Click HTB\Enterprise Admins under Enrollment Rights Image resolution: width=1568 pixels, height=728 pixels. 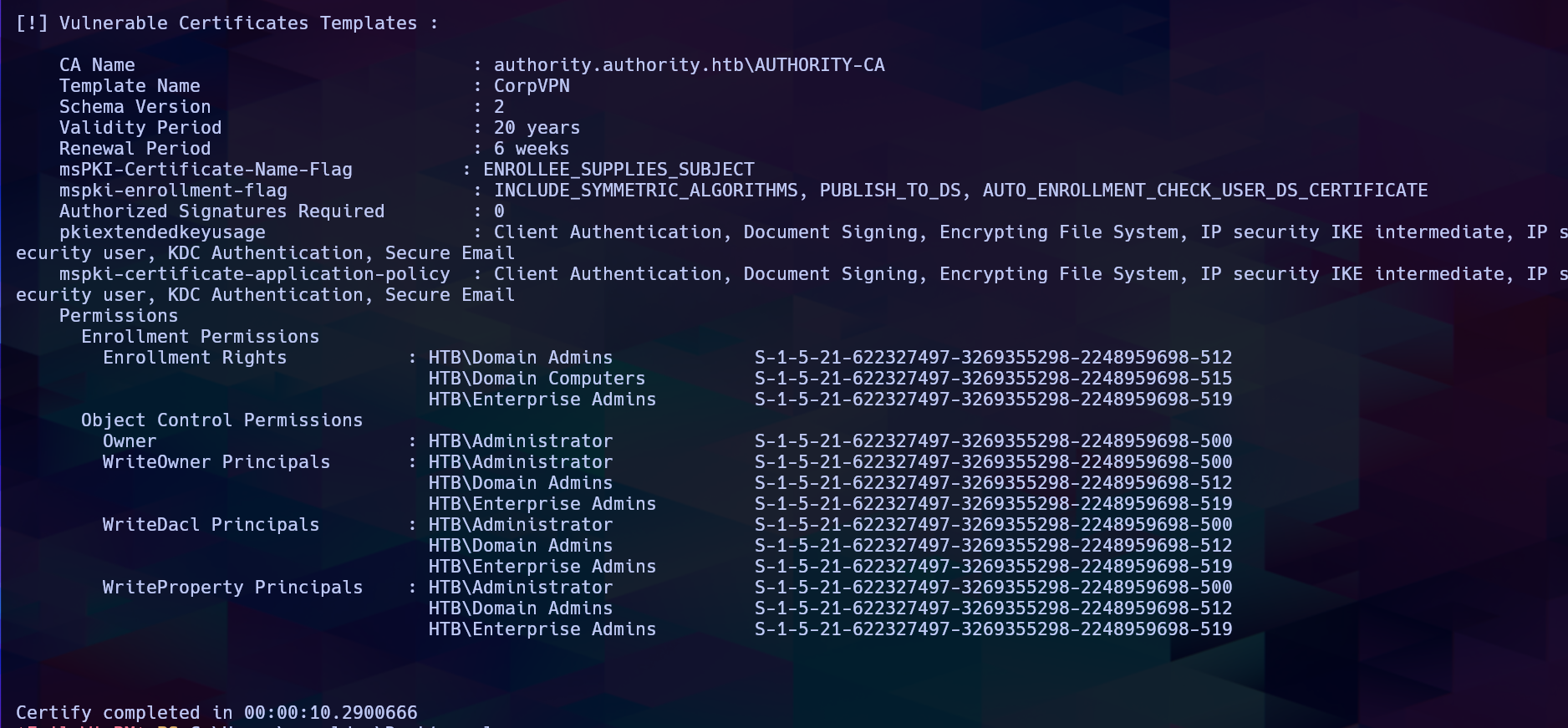(542, 400)
